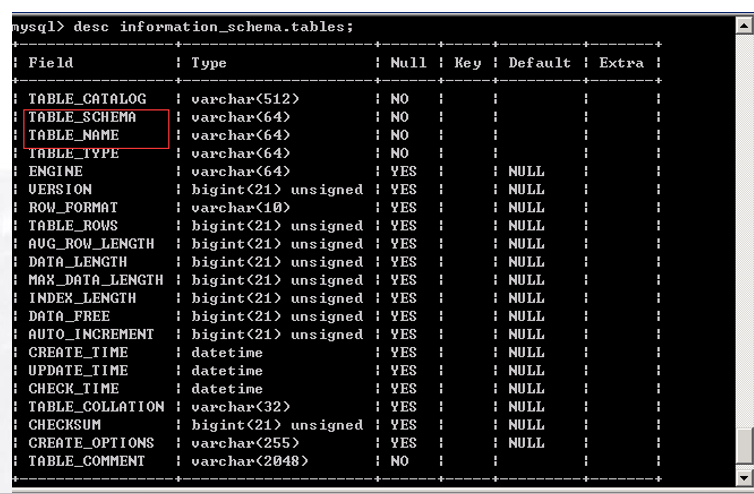Select the INDEX_LENGTH field name
The height and width of the screenshot is (494, 754).
(82, 298)
